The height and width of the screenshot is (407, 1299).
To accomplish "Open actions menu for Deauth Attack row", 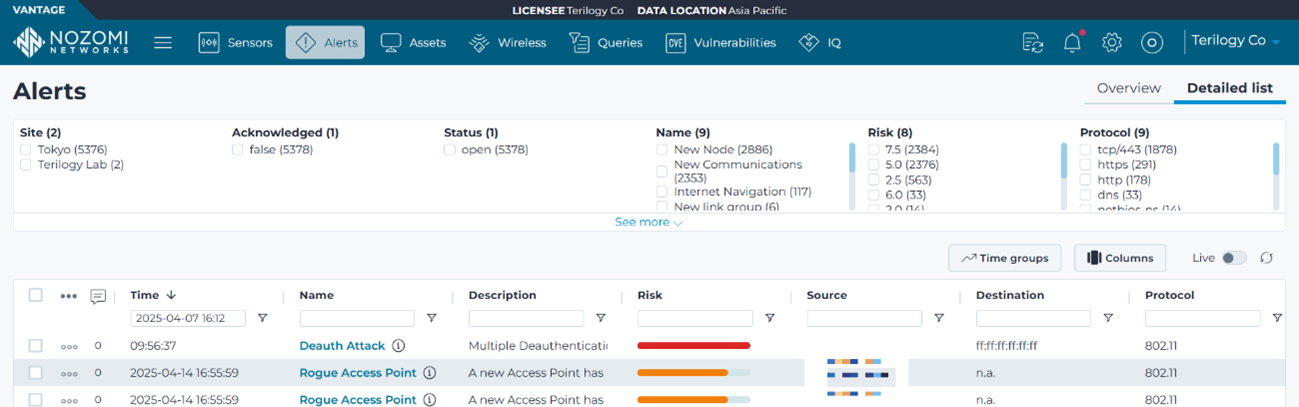I will click(68, 346).
